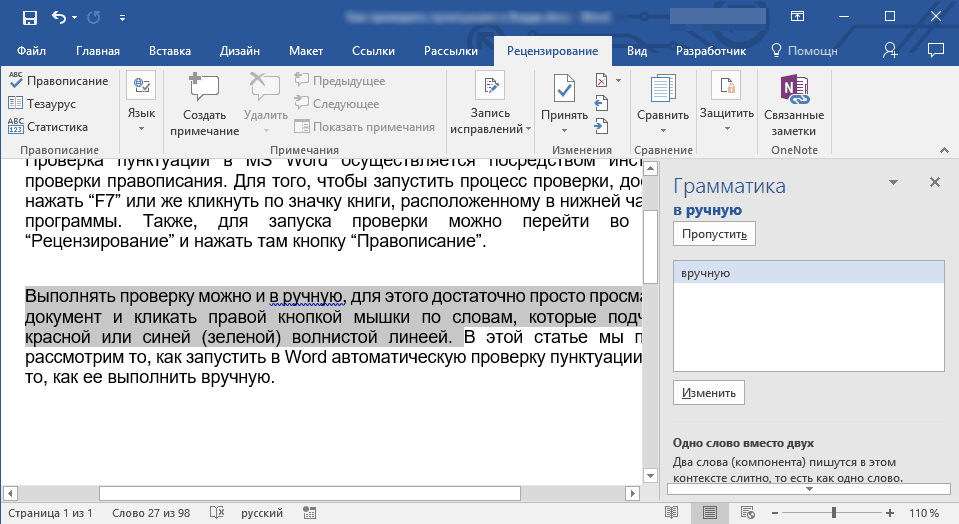Click the proofing errors icon in status bar
Viewport: 959px width, 524px height.
click(217, 513)
